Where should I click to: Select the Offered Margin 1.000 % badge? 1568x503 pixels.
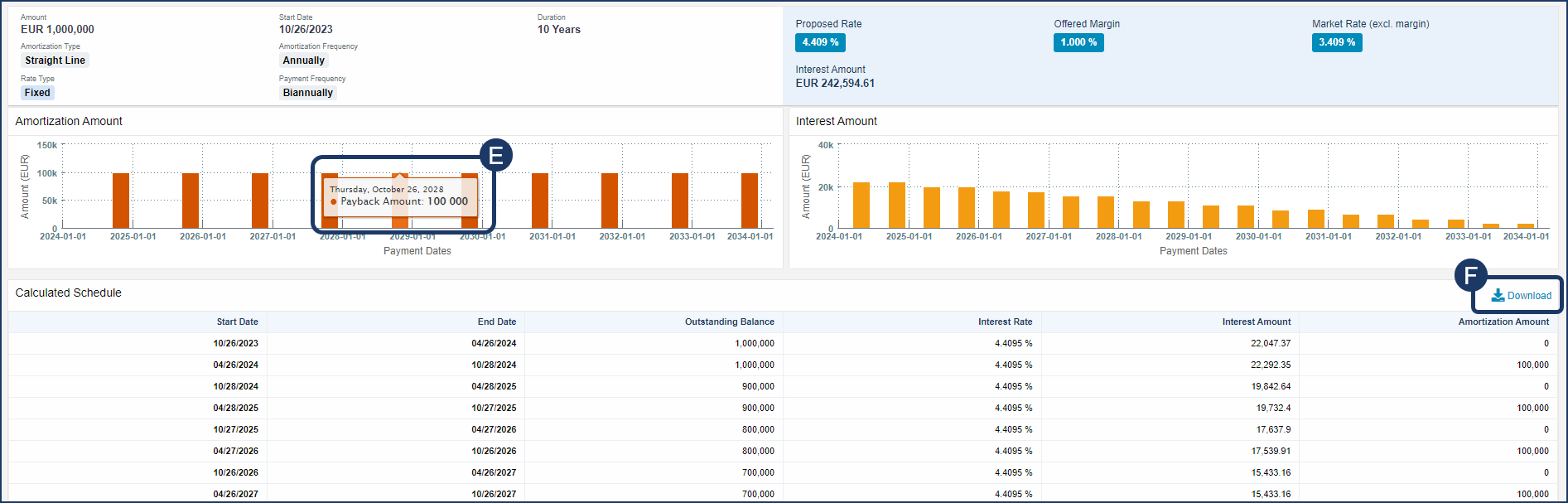pyautogui.click(x=1078, y=42)
